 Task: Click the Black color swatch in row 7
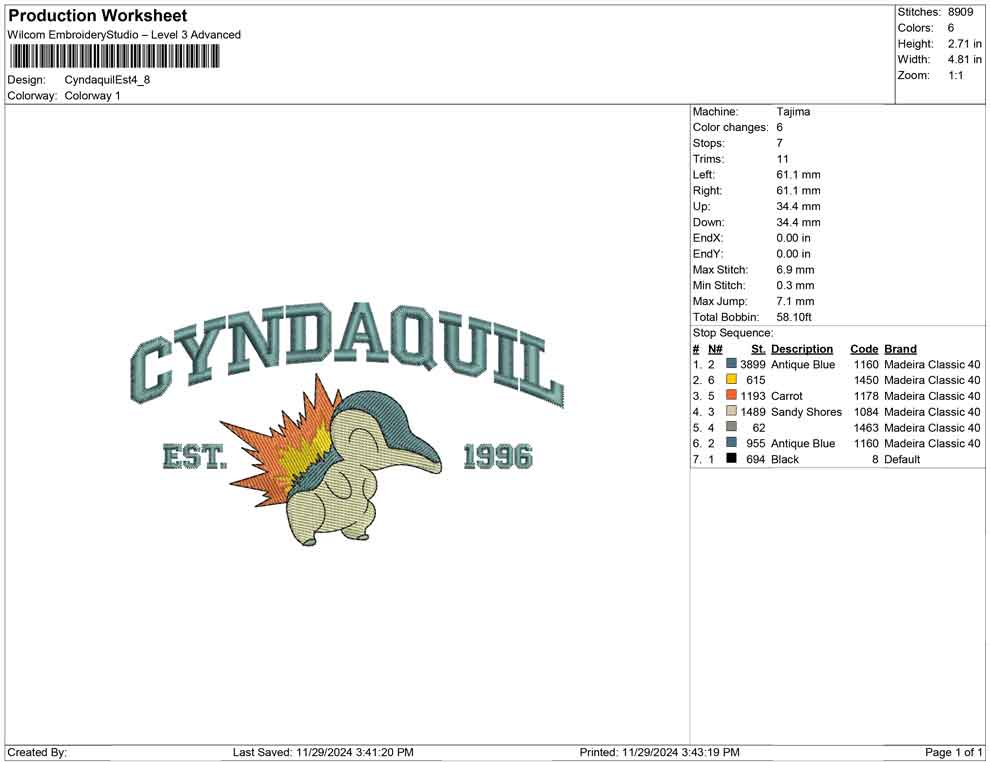pyautogui.click(x=731, y=458)
